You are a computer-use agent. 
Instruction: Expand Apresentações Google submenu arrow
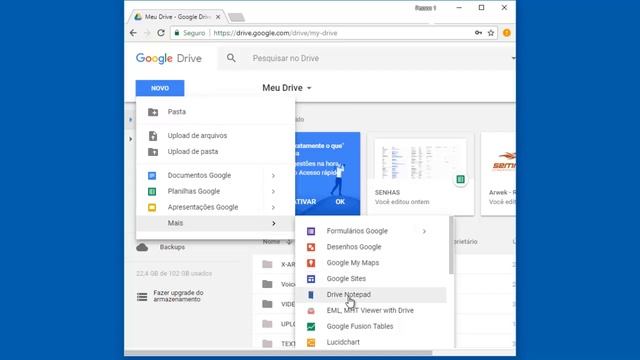(273, 207)
